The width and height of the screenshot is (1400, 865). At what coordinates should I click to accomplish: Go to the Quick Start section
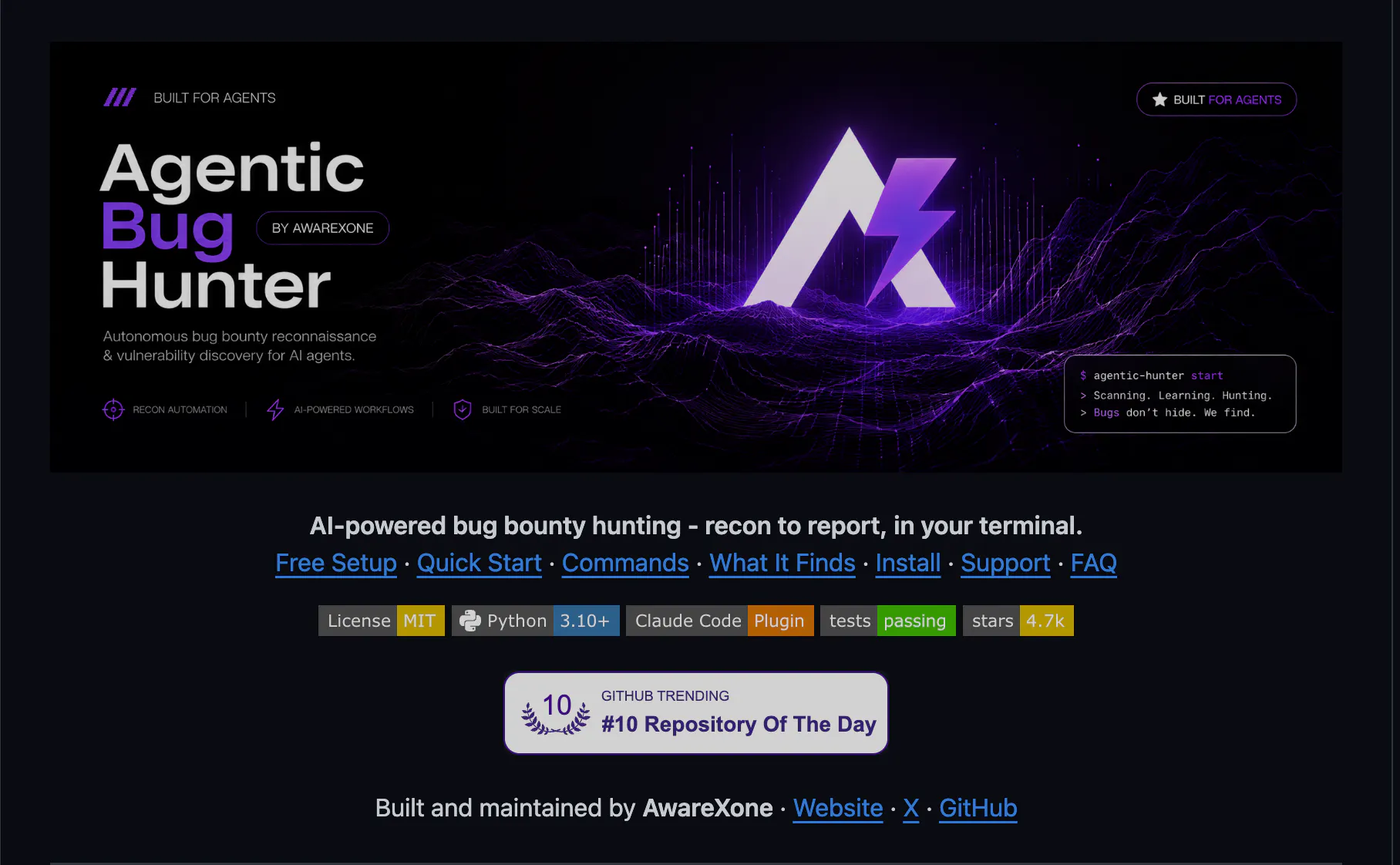tap(479, 563)
